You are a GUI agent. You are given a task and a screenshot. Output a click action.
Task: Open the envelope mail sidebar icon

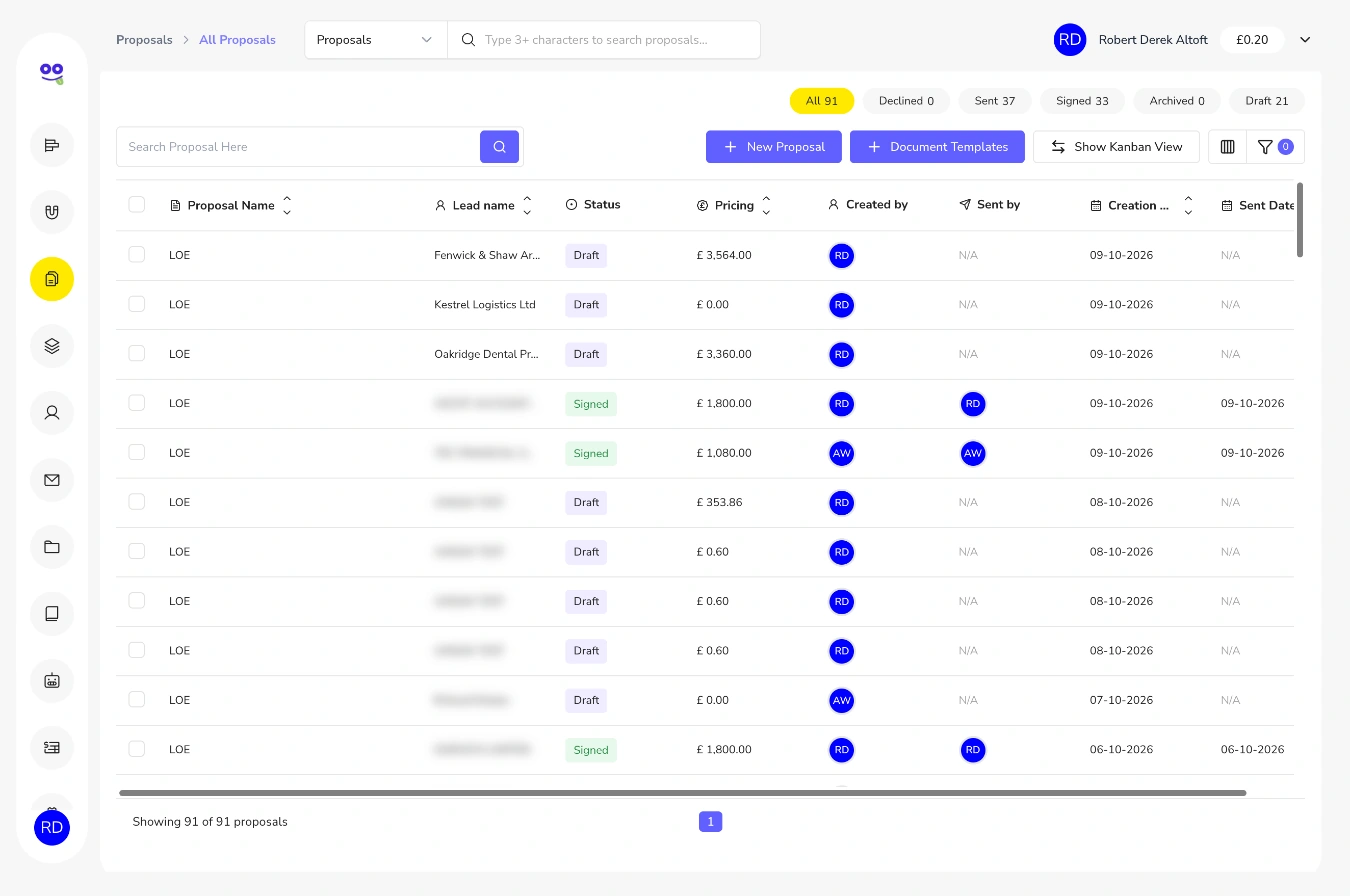[52, 480]
